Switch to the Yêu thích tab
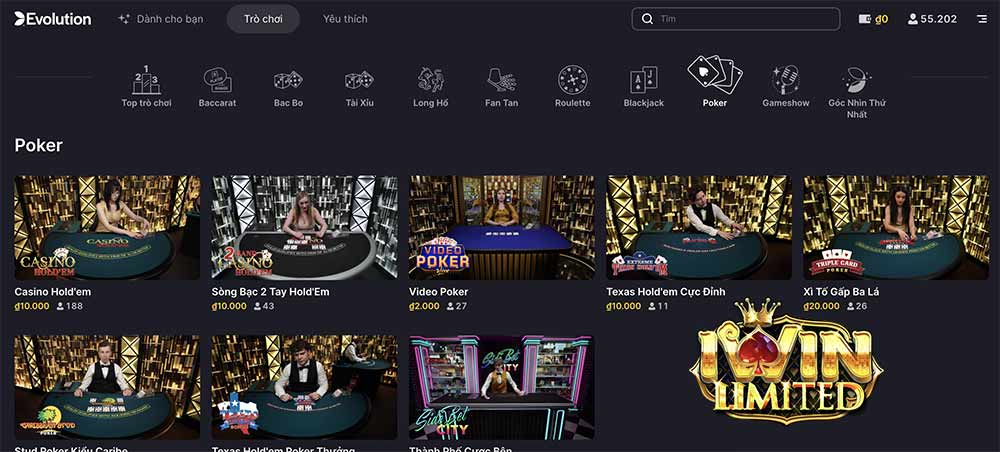This screenshot has width=1000, height=452. 345,19
